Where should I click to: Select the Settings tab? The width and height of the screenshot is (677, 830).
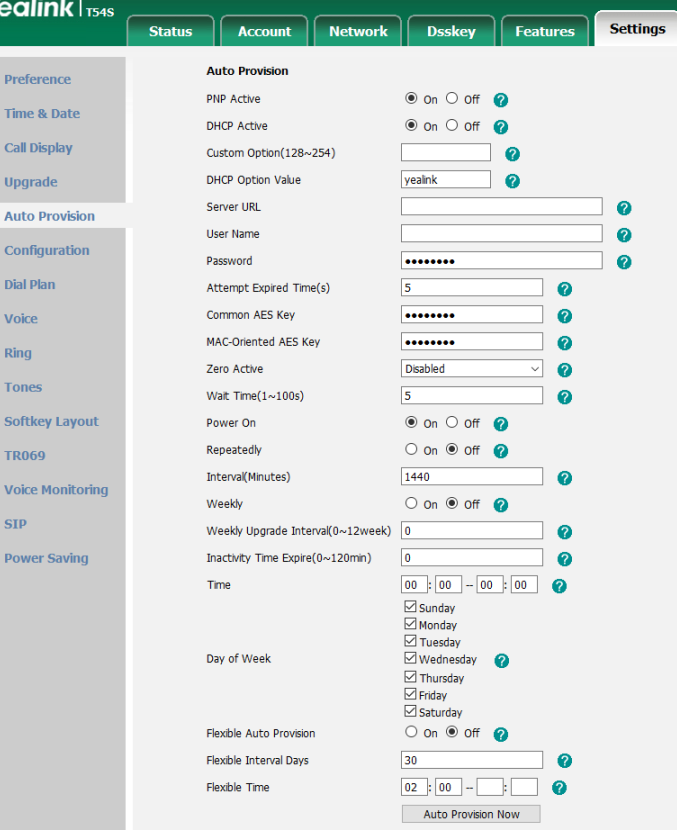coord(637,29)
